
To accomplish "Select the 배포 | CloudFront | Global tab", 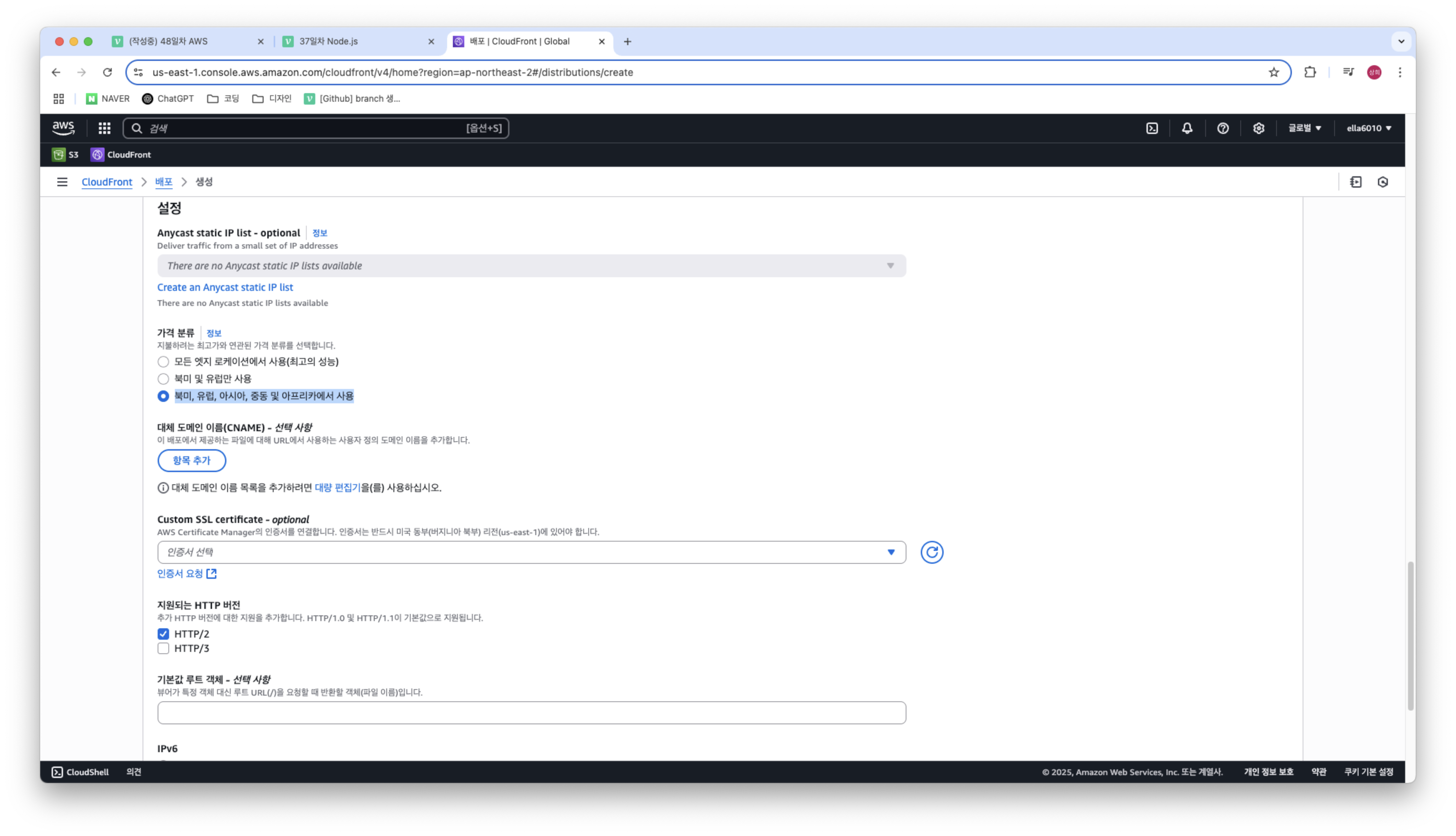I will coord(529,41).
